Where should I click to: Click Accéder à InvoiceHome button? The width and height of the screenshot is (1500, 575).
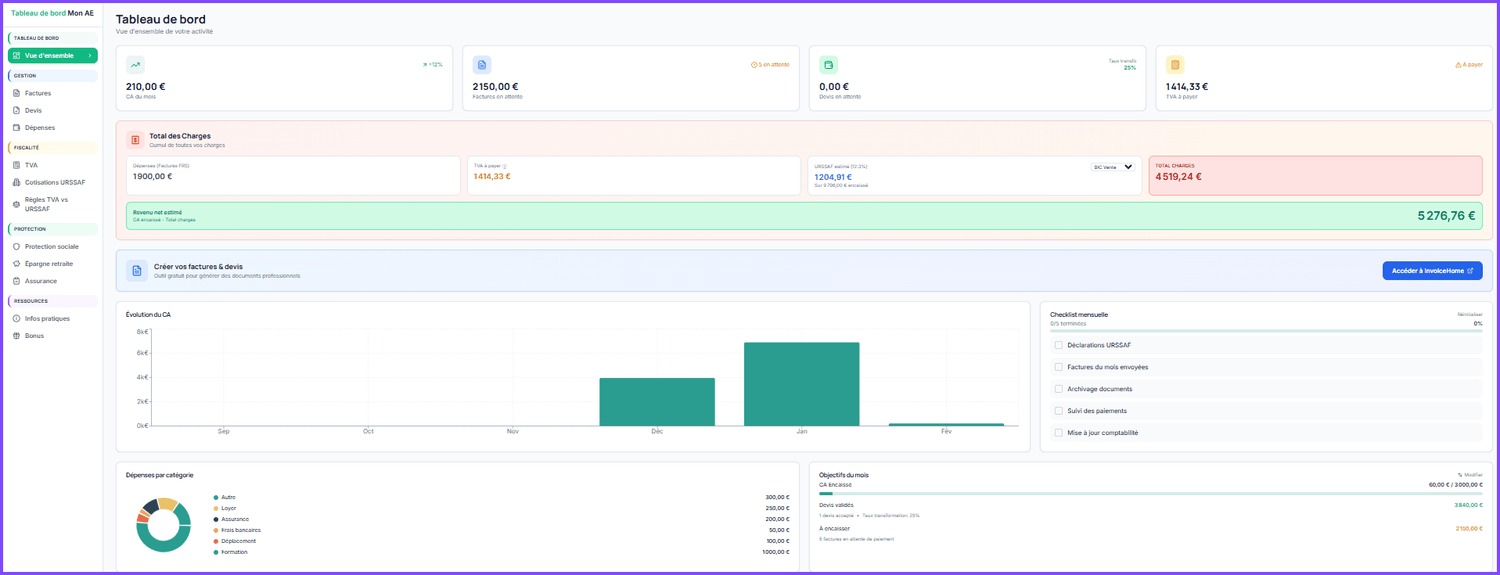tap(1432, 271)
